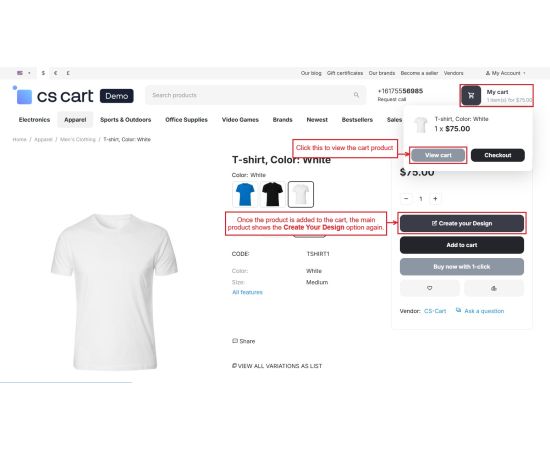This screenshot has width=550, height=450.
Task: Click the Create your Design button
Action: pos(462,223)
